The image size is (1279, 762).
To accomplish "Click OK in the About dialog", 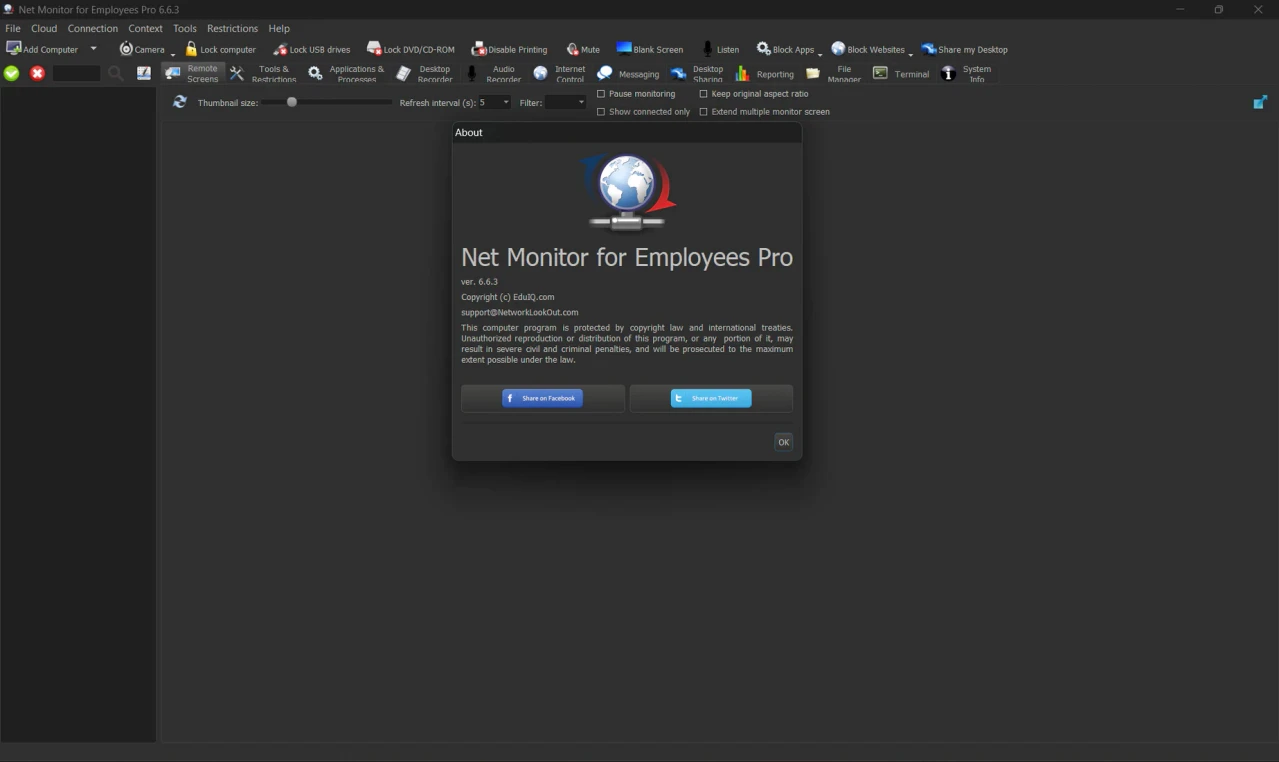I will 784,442.
